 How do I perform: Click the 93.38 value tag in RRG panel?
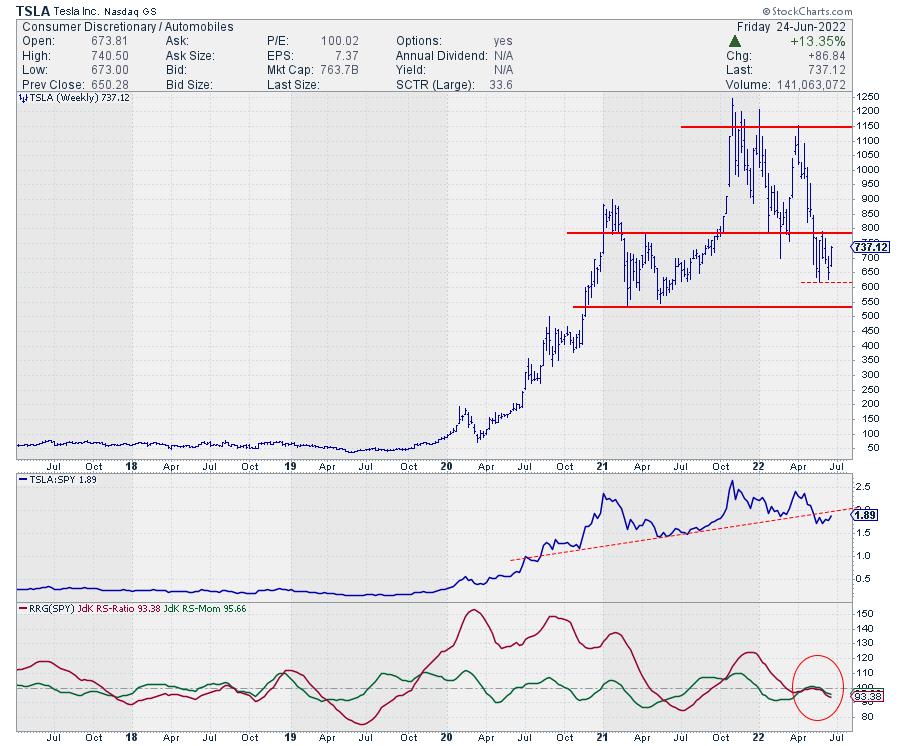(869, 696)
